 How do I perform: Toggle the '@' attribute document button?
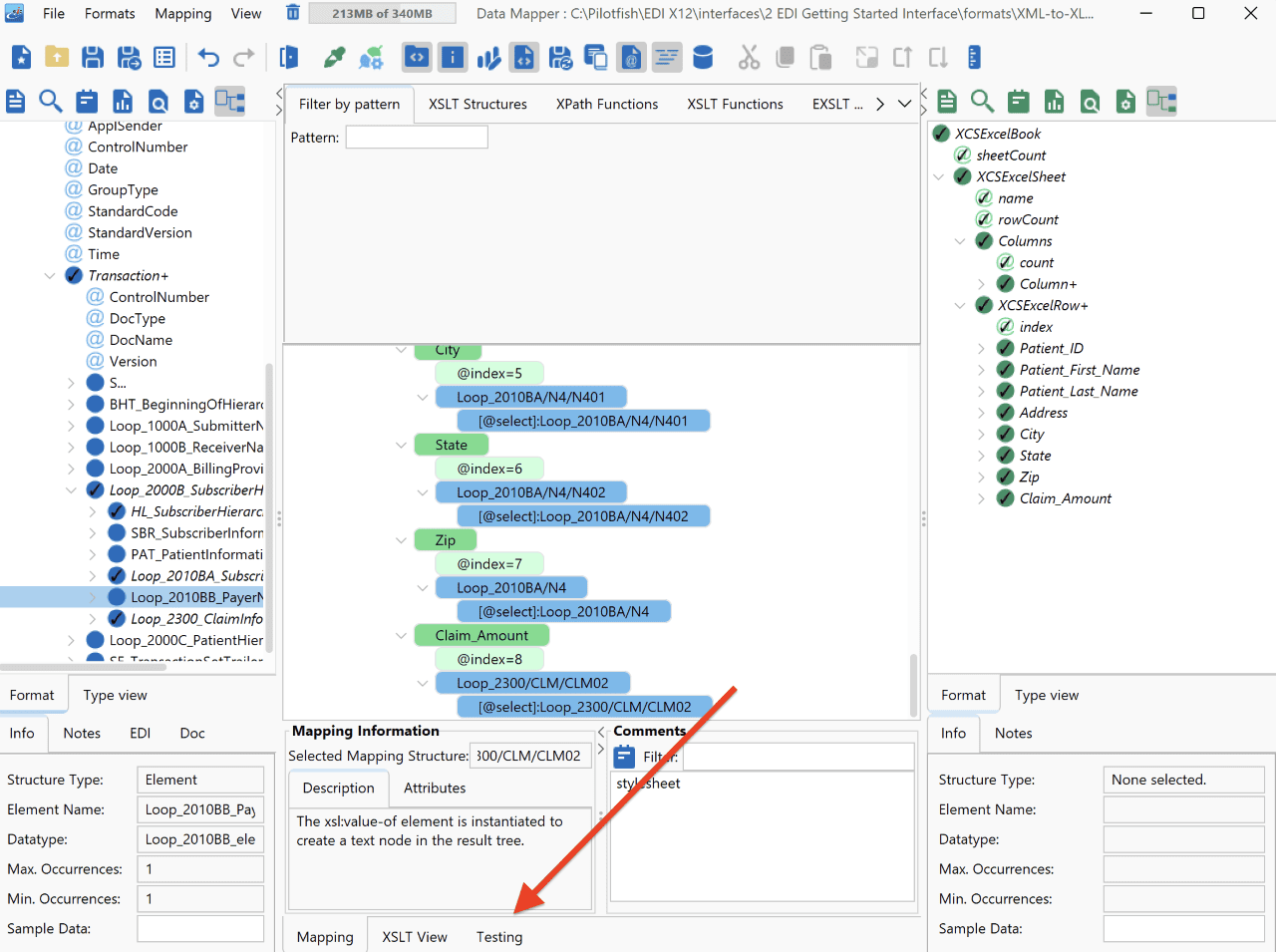pyautogui.click(x=631, y=58)
